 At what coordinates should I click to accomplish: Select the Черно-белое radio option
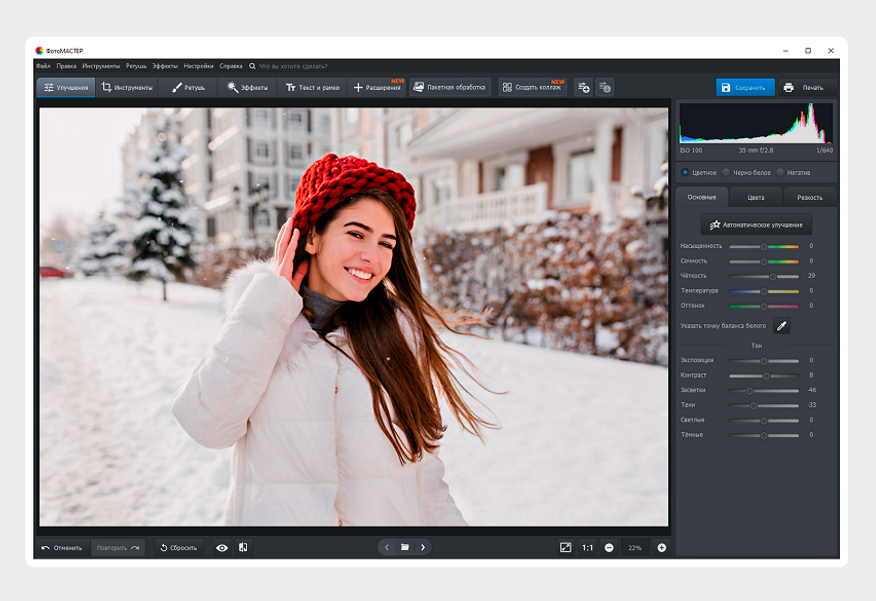pyautogui.click(x=726, y=173)
